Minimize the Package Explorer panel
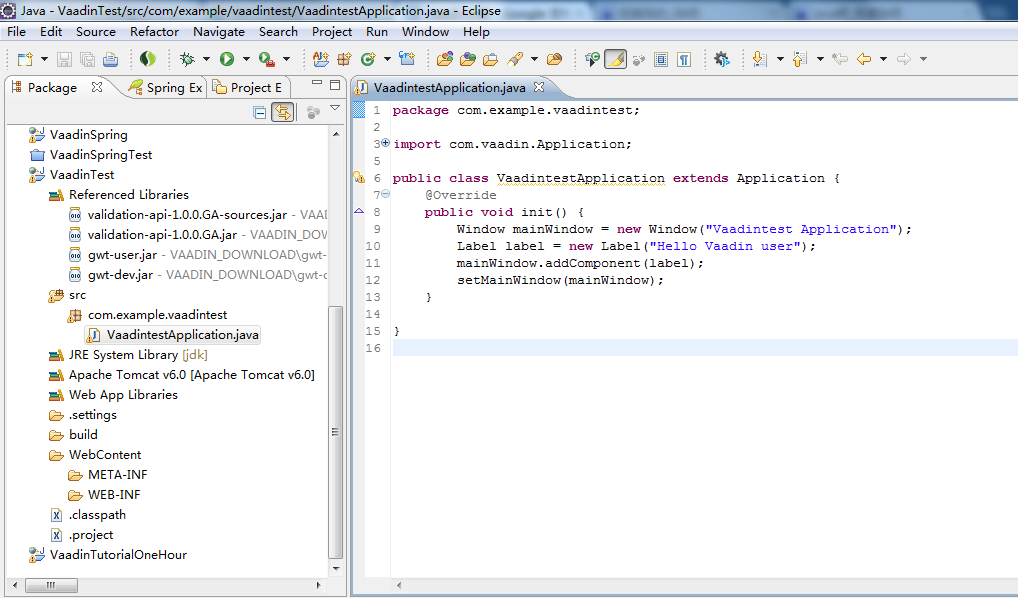 (317, 83)
